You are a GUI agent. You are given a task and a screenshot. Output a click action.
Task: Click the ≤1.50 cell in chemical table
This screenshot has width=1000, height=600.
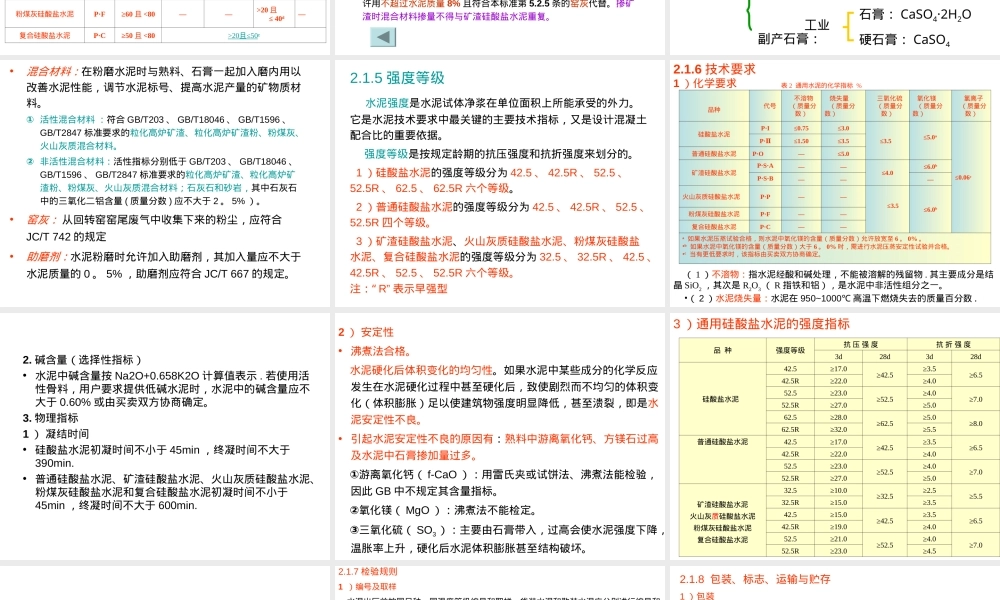tap(801, 141)
